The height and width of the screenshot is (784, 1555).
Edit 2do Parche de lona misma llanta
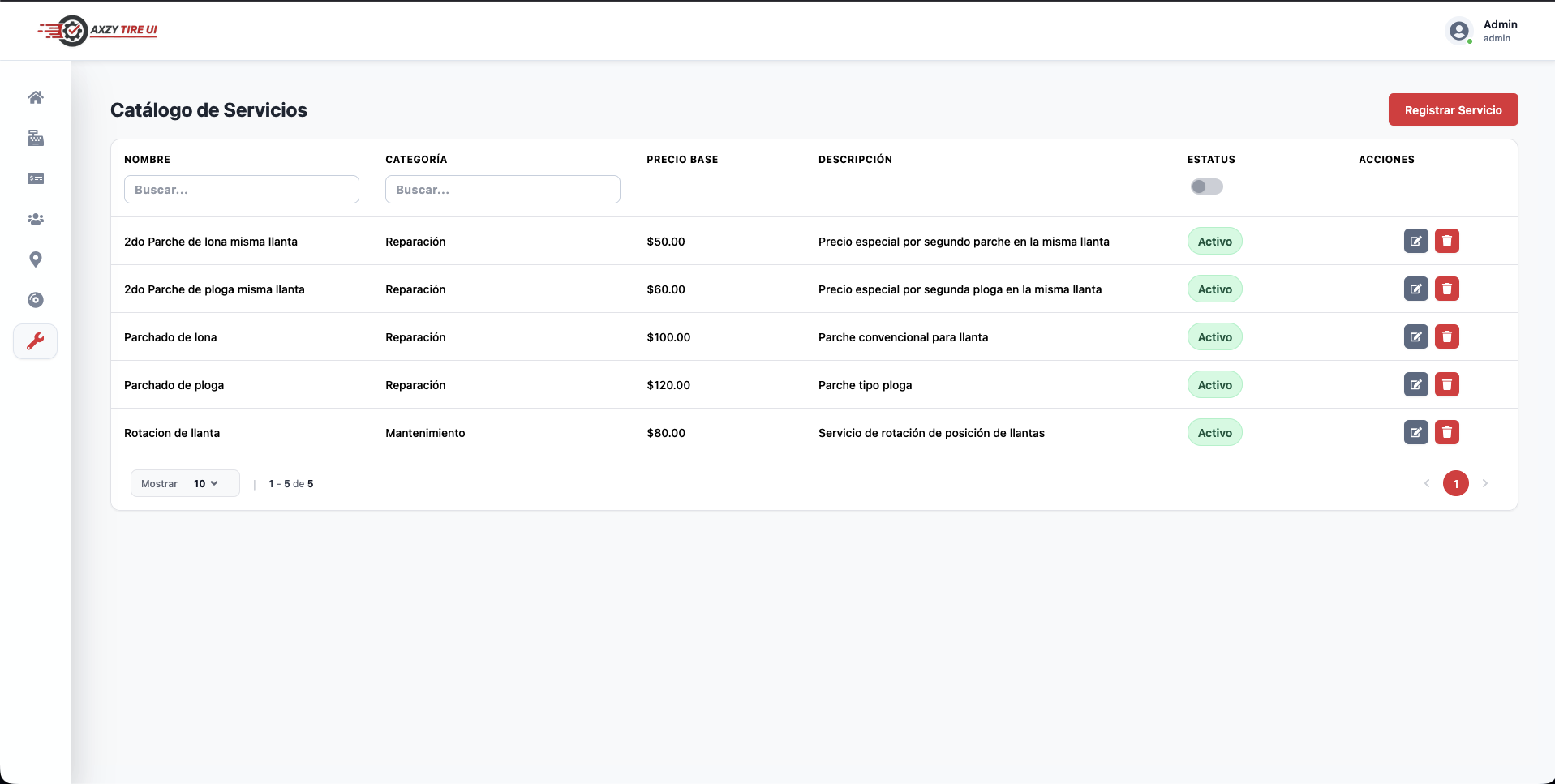coord(1415,241)
